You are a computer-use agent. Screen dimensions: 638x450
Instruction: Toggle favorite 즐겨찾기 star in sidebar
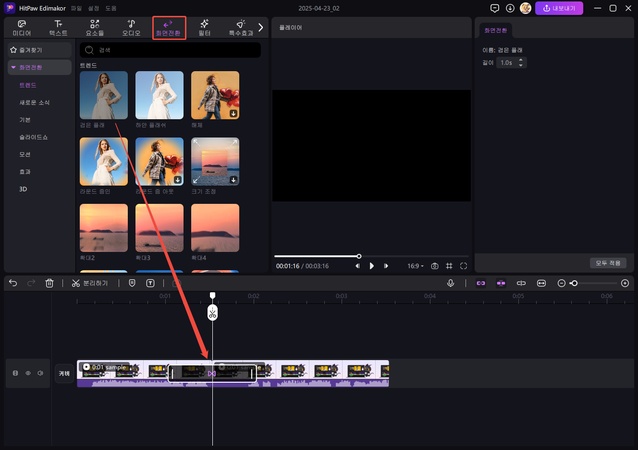(x=12, y=48)
